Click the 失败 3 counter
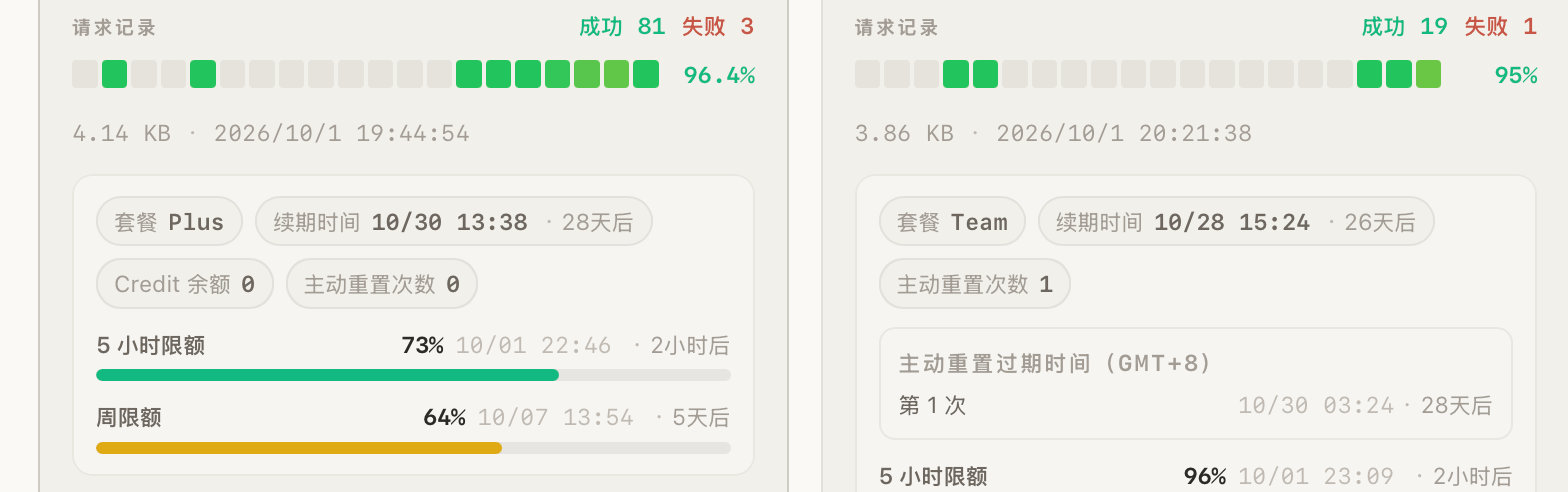 coord(718,27)
